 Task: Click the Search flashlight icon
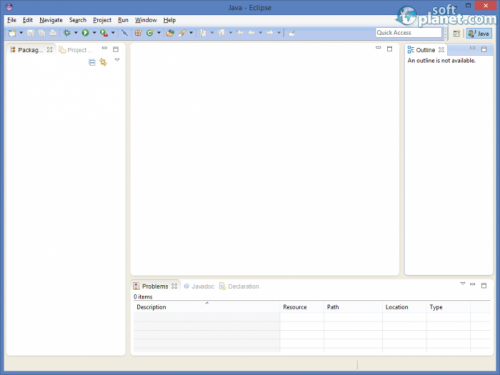pyautogui.click(x=182, y=33)
